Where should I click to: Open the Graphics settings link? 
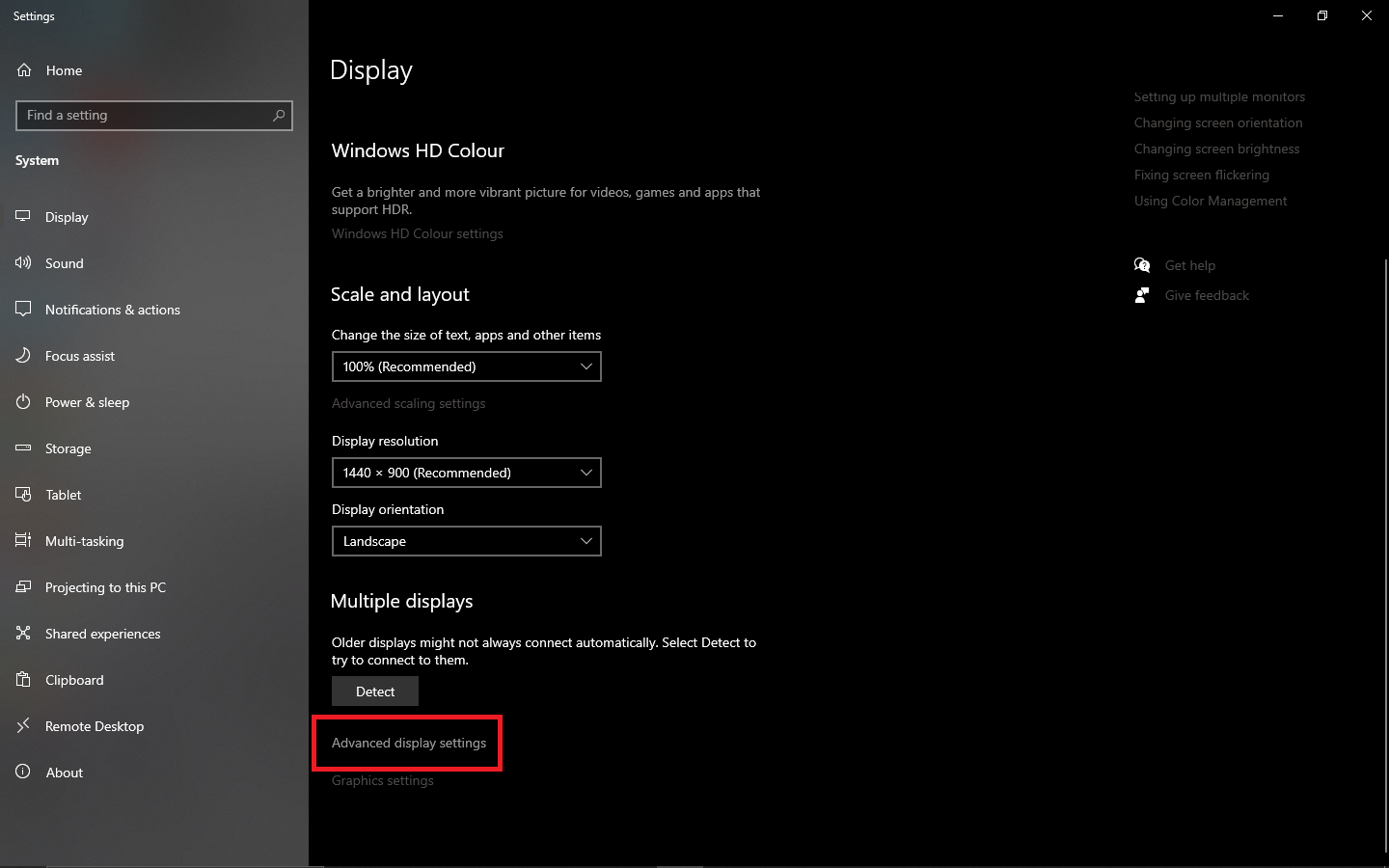(x=383, y=780)
